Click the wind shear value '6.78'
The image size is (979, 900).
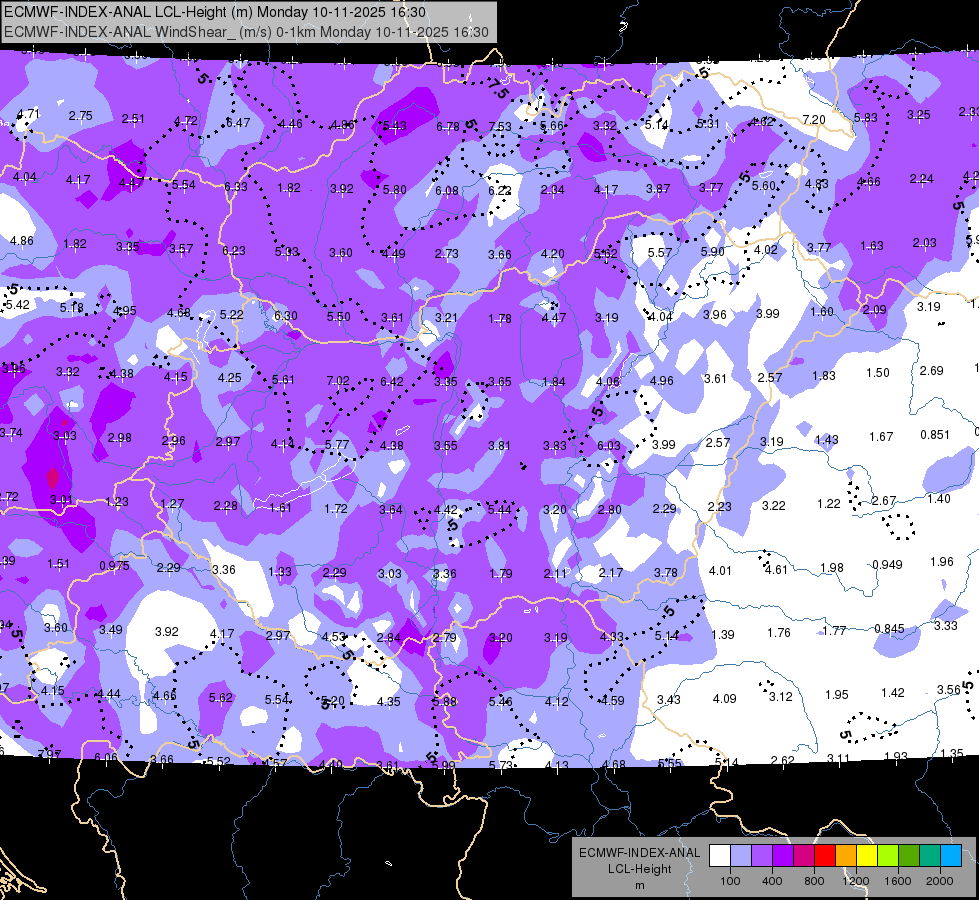point(448,126)
